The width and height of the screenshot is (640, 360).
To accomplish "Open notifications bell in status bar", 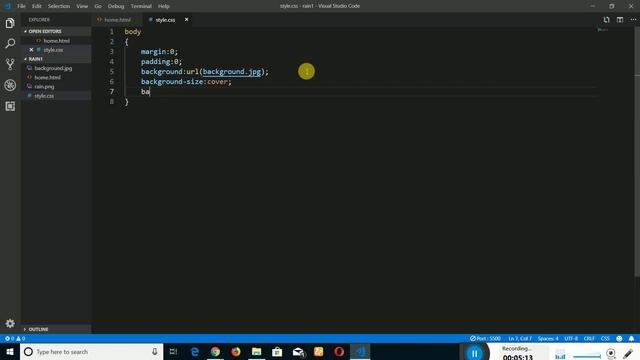I will tap(631, 338).
